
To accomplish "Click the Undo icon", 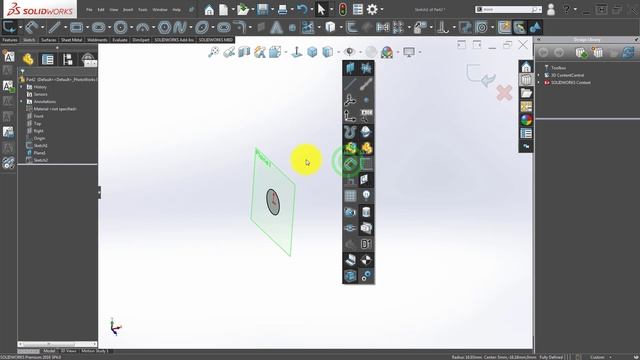I will (302, 9).
